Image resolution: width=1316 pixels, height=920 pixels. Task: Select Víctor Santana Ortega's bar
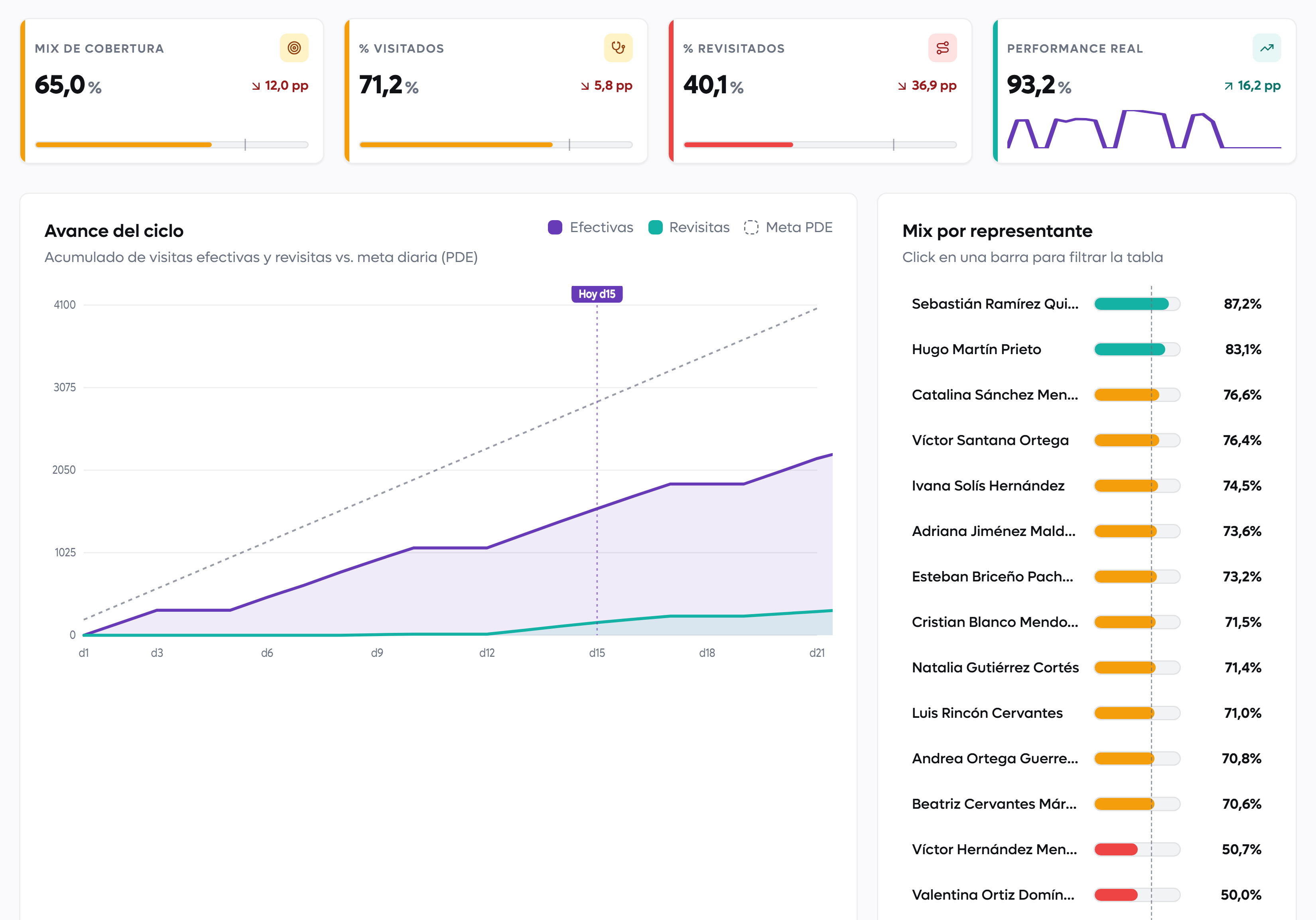(x=1137, y=440)
